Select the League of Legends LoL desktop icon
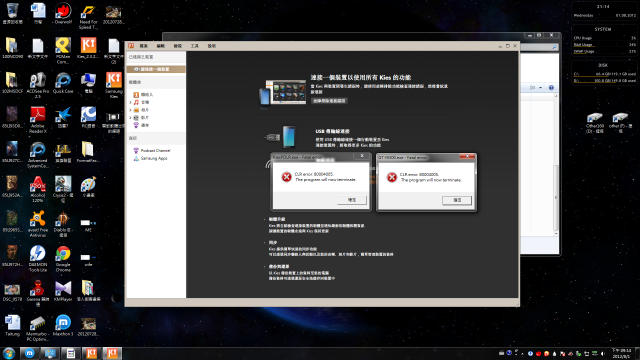The image size is (640, 360). pyautogui.click(x=63, y=152)
